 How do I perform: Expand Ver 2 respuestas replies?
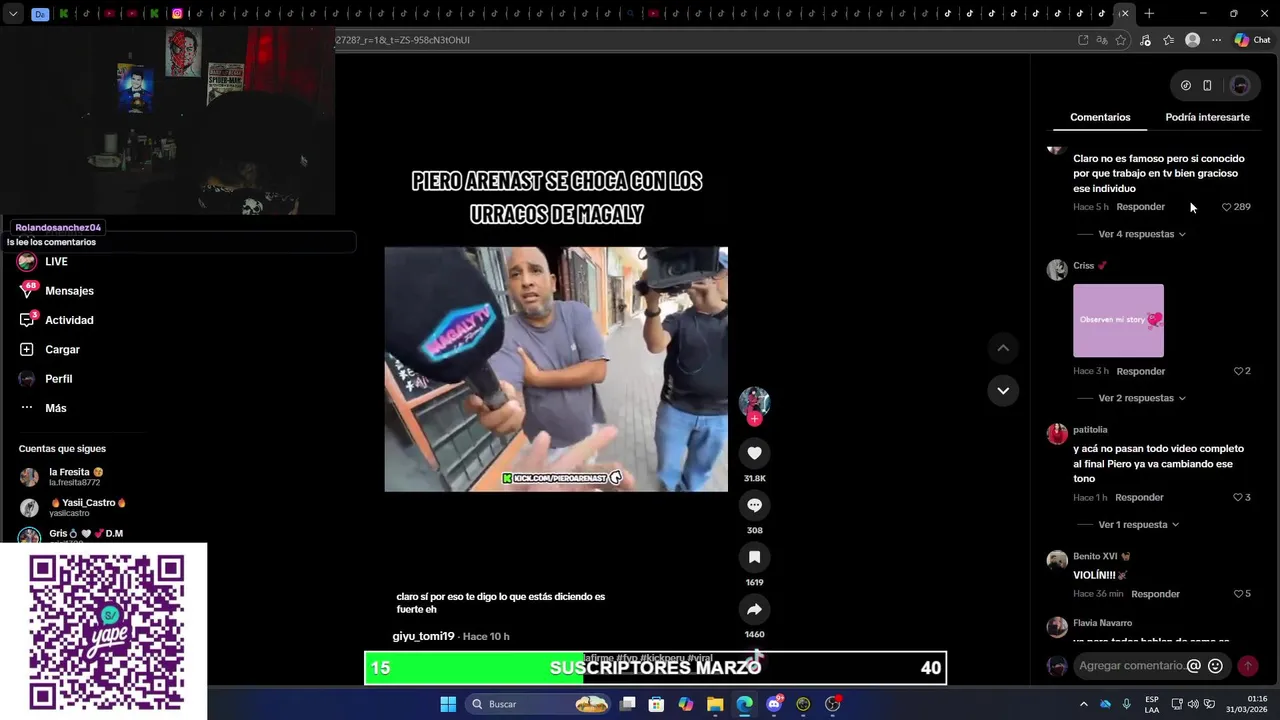1142,398
